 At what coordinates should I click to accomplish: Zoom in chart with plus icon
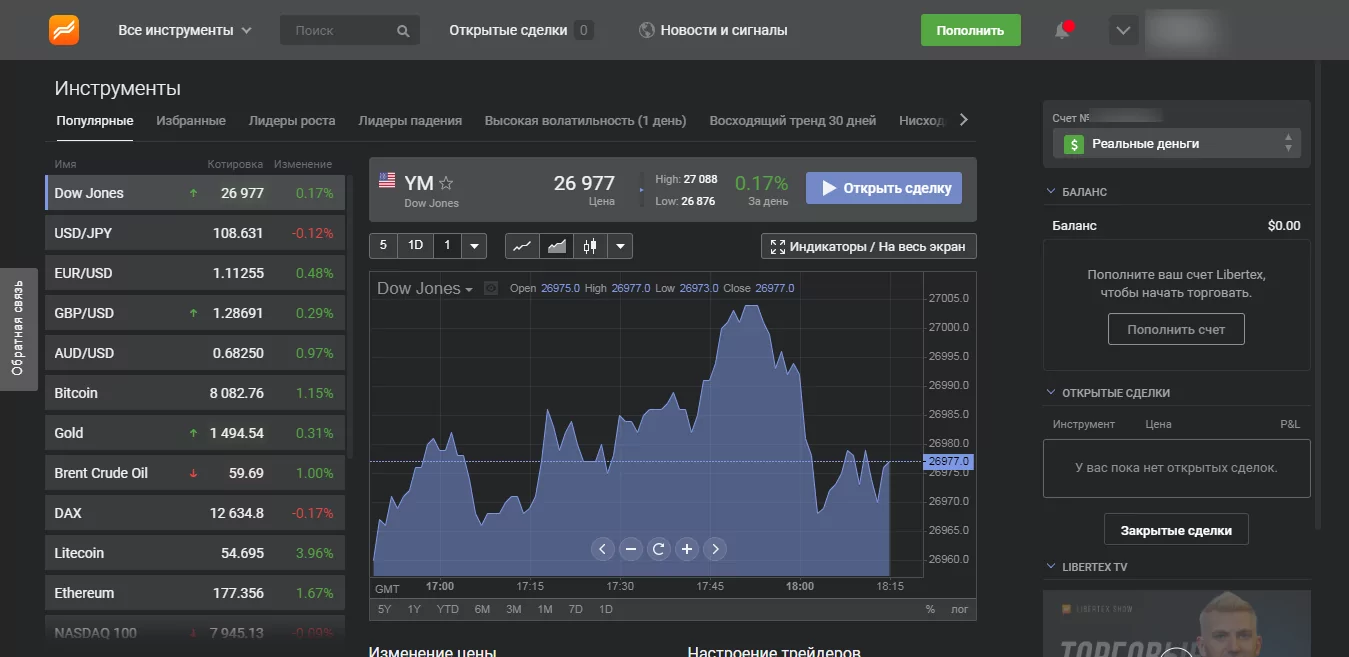[686, 548]
